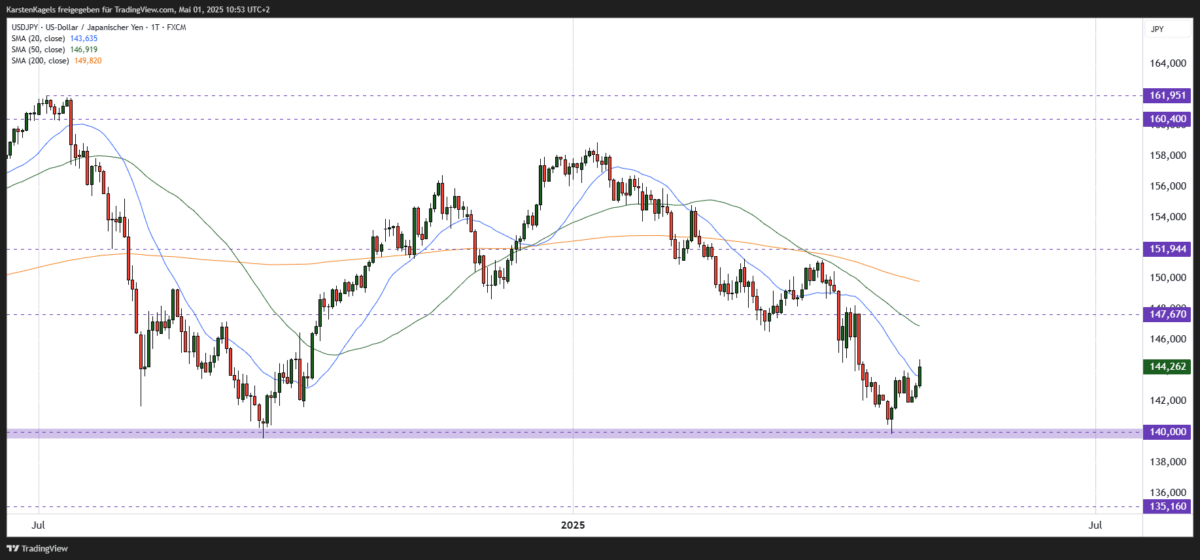Select the 135,160 price level label

(1167, 506)
